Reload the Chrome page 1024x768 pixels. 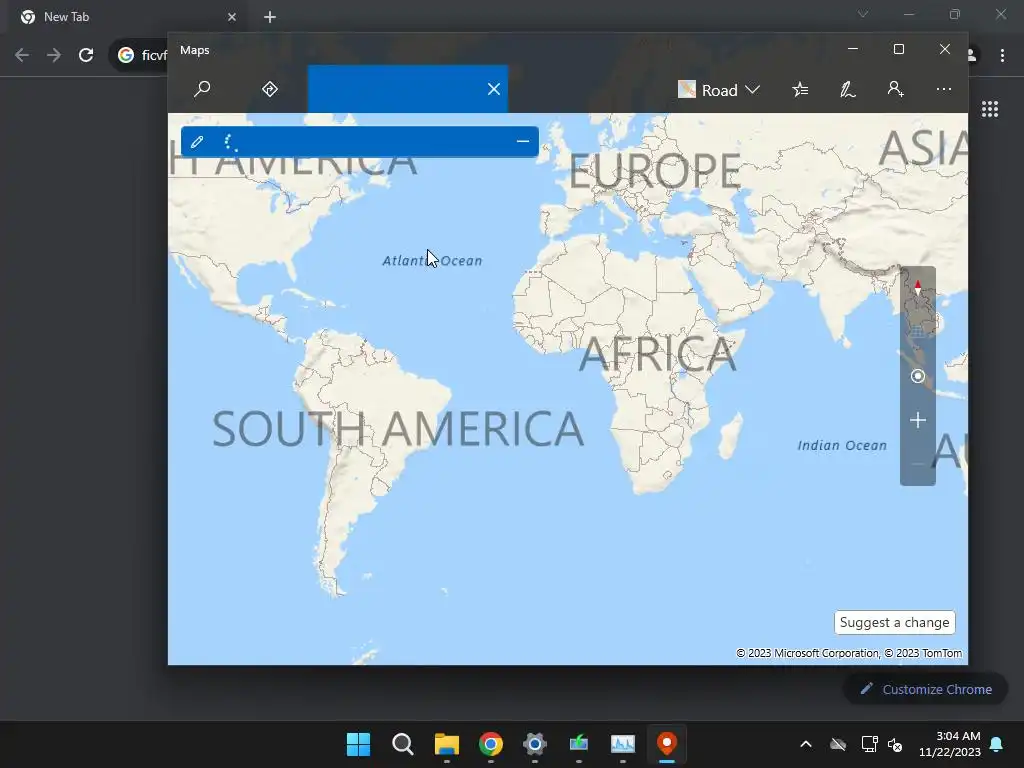[x=86, y=55]
